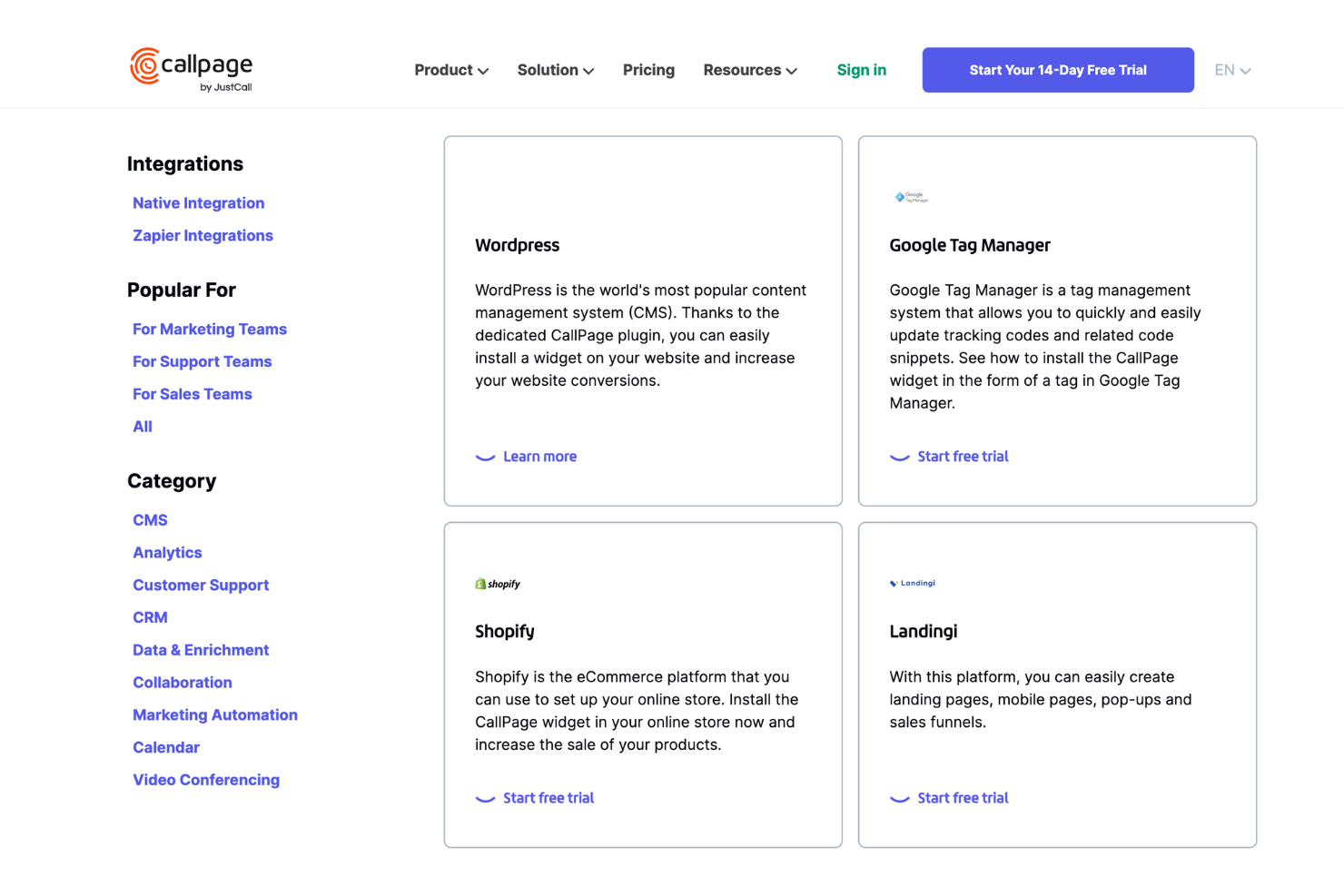This screenshot has height=896, width=1344.
Task: Choose the Customer Support category
Action: pyautogui.click(x=201, y=586)
